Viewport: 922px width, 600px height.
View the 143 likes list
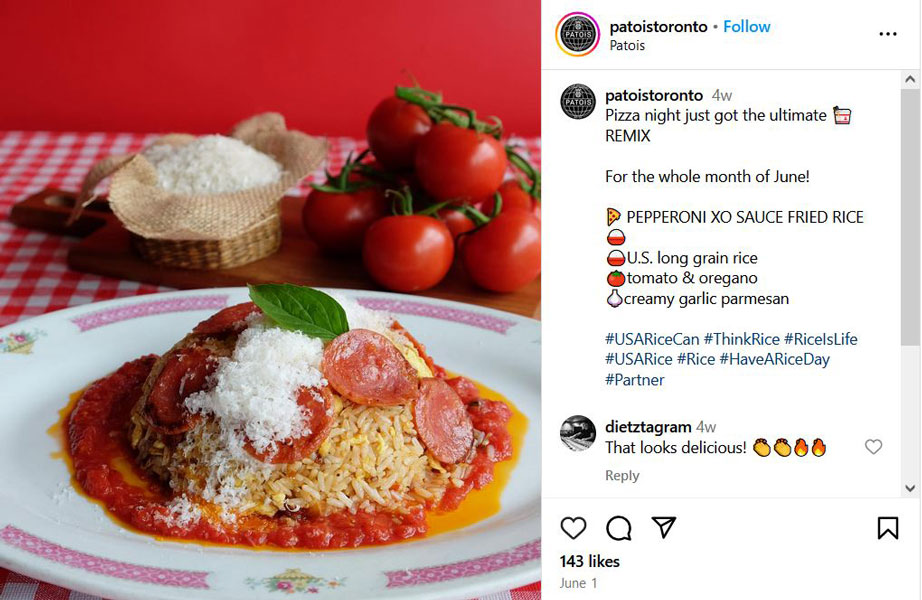click(589, 561)
